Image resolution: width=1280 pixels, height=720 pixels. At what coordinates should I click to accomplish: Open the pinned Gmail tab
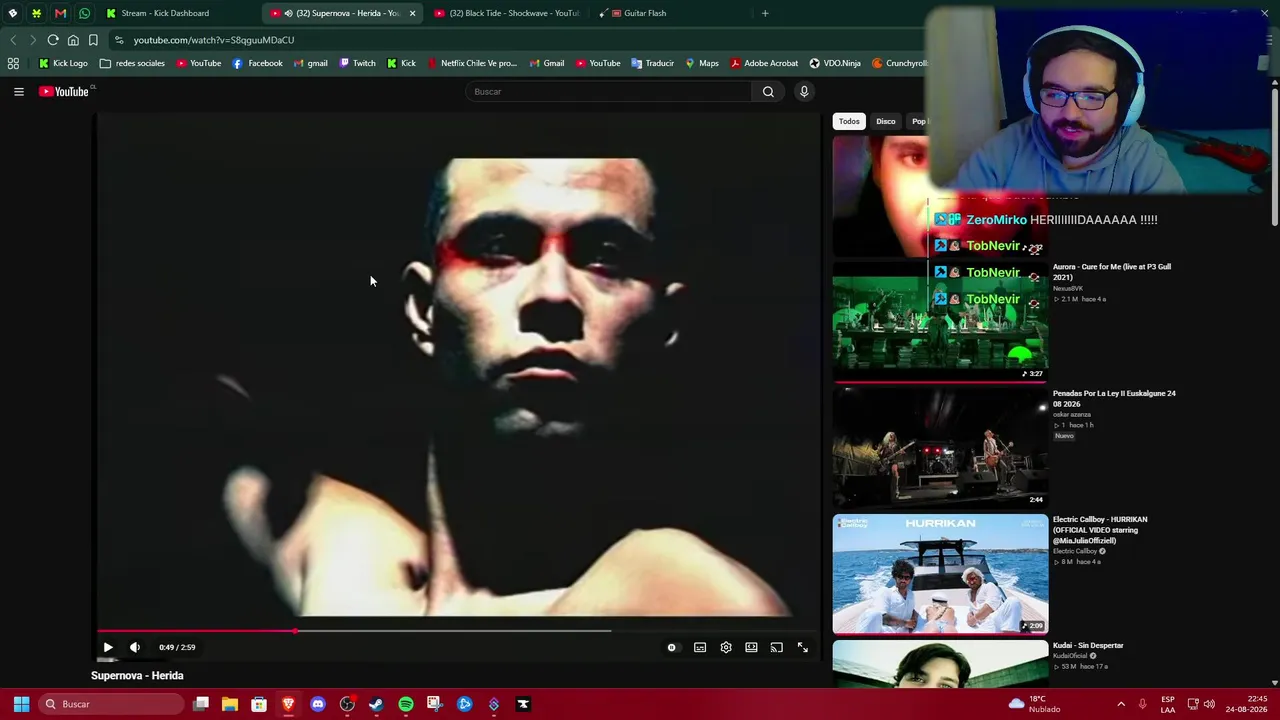tap(60, 13)
